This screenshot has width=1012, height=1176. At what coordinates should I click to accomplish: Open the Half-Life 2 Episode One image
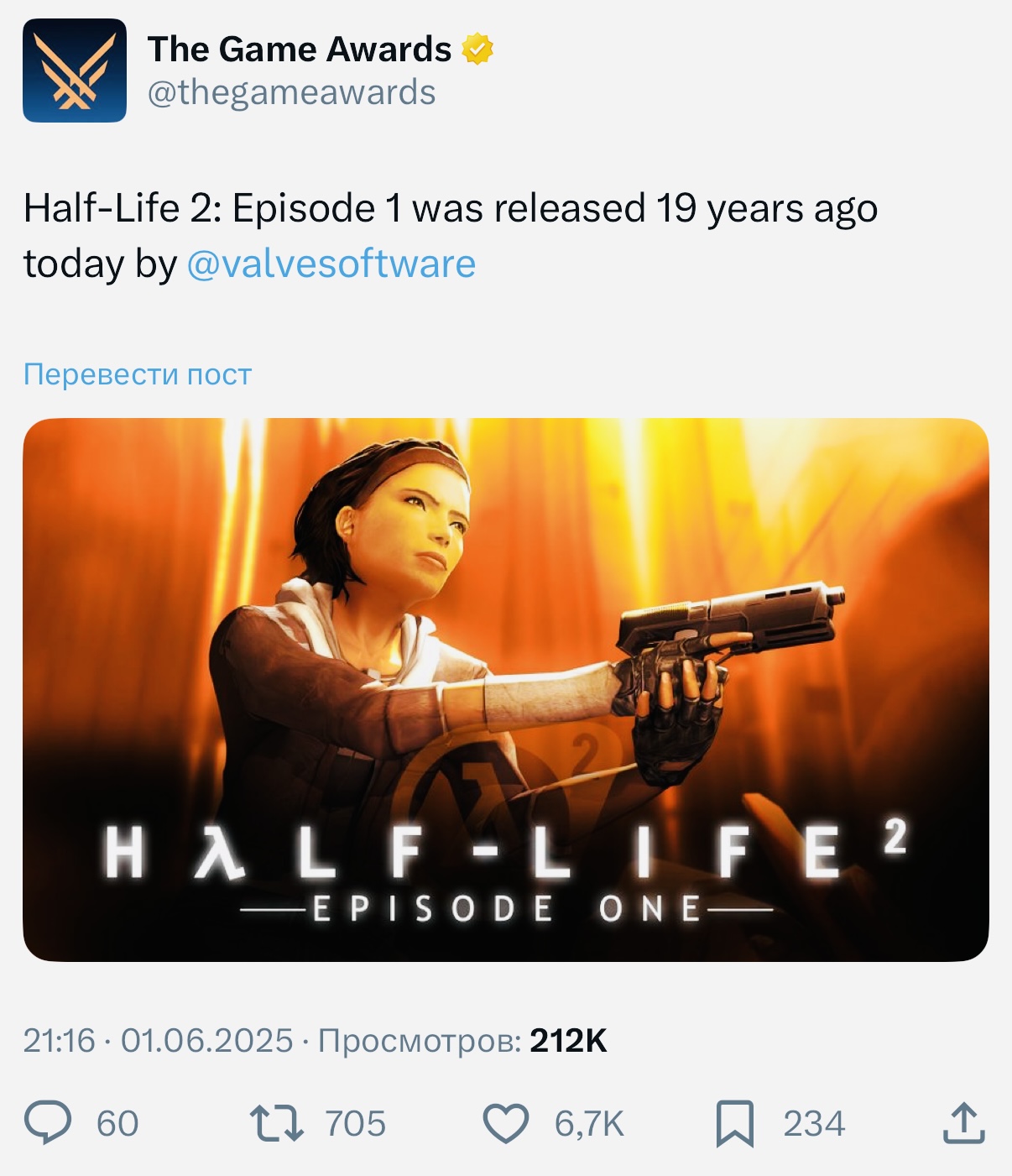(505, 689)
